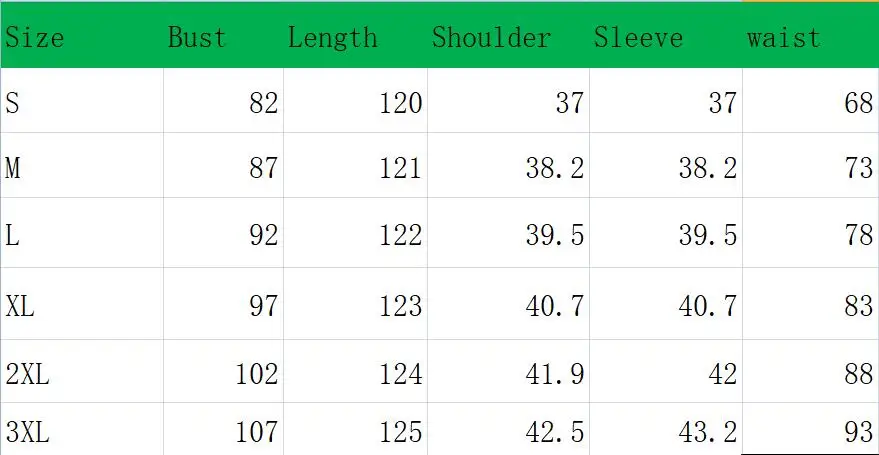Select the Bust header cell
The height and width of the screenshot is (455, 879).
click(x=224, y=35)
